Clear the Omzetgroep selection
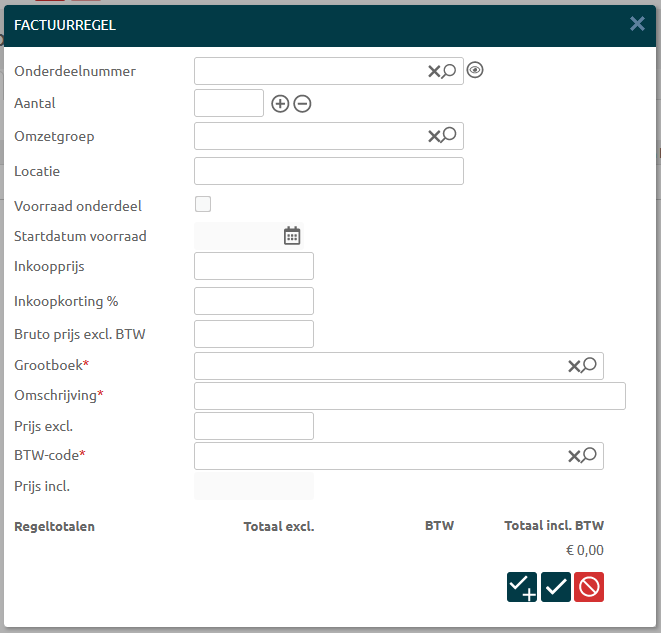 point(434,136)
